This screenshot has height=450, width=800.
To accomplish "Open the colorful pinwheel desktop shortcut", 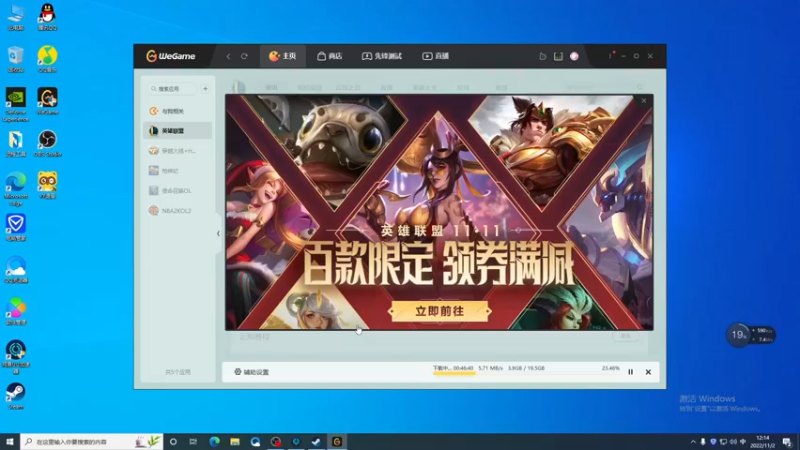I will click(16, 311).
